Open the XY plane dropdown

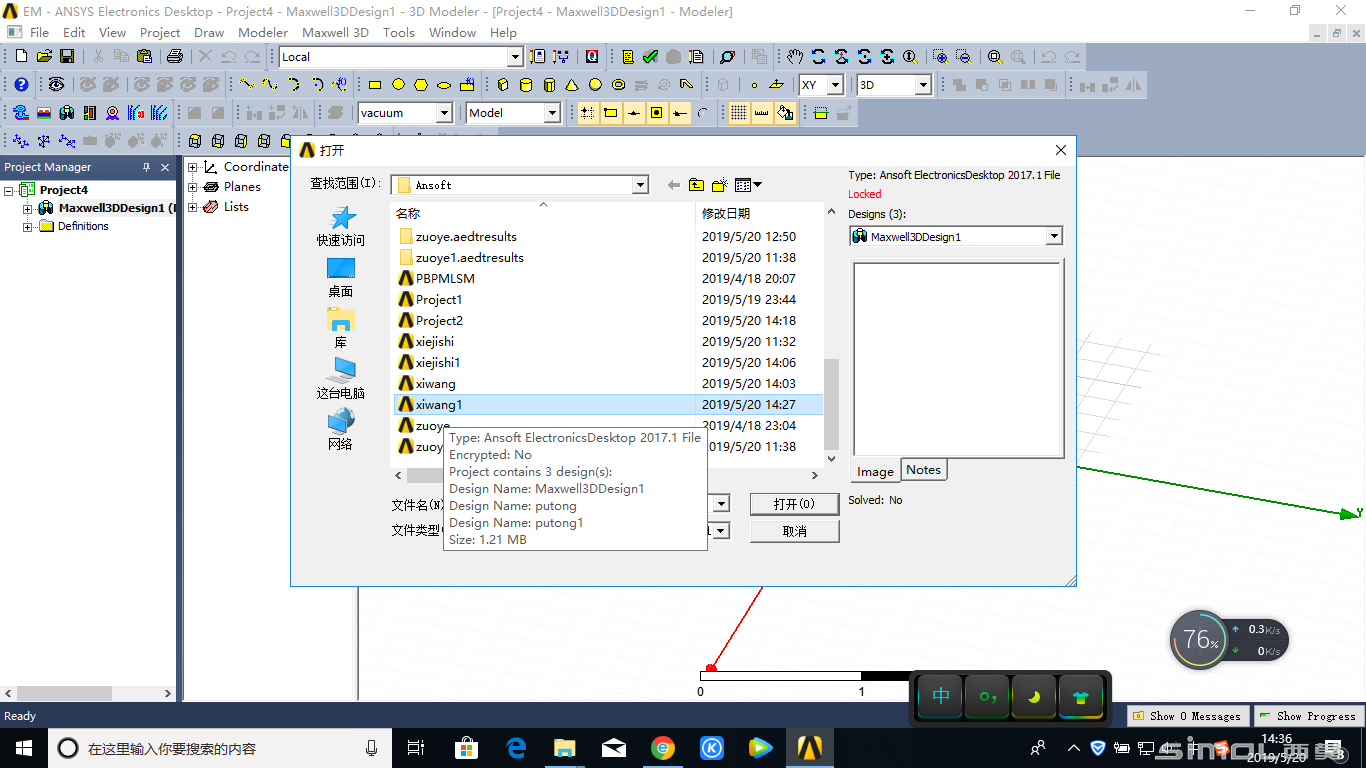[835, 85]
